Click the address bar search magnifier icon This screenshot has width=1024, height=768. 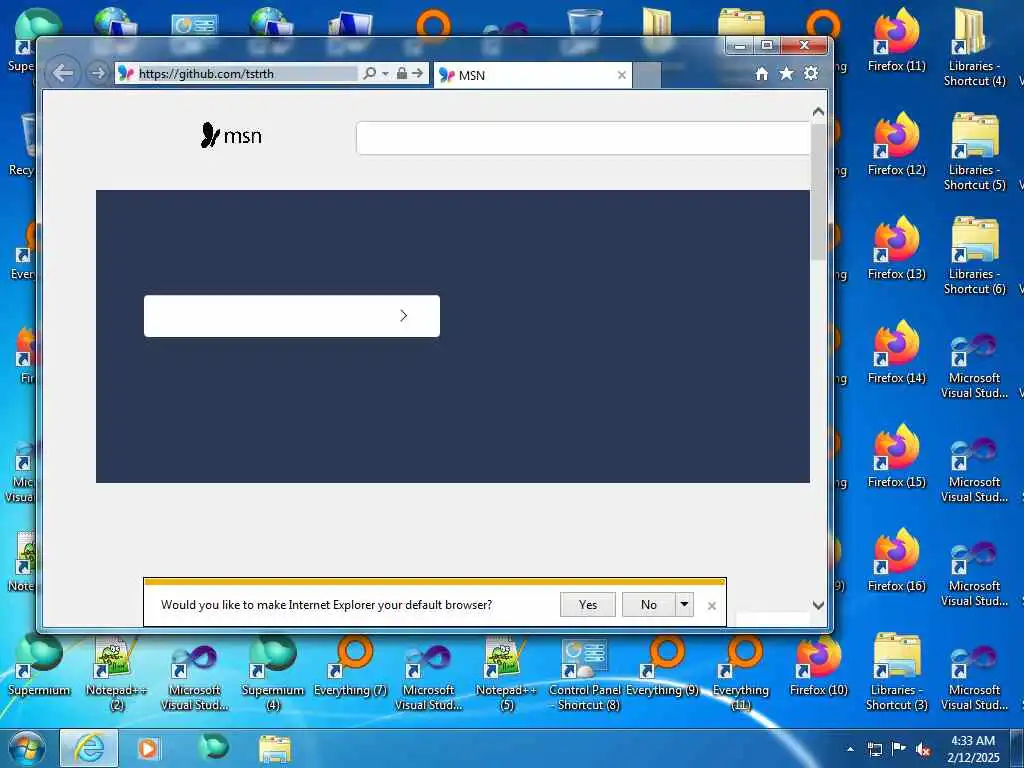[370, 73]
